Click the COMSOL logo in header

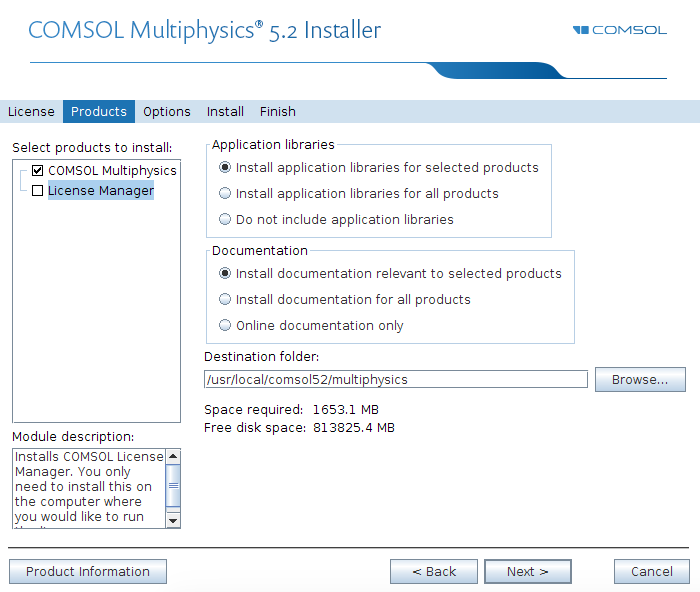tap(620, 30)
